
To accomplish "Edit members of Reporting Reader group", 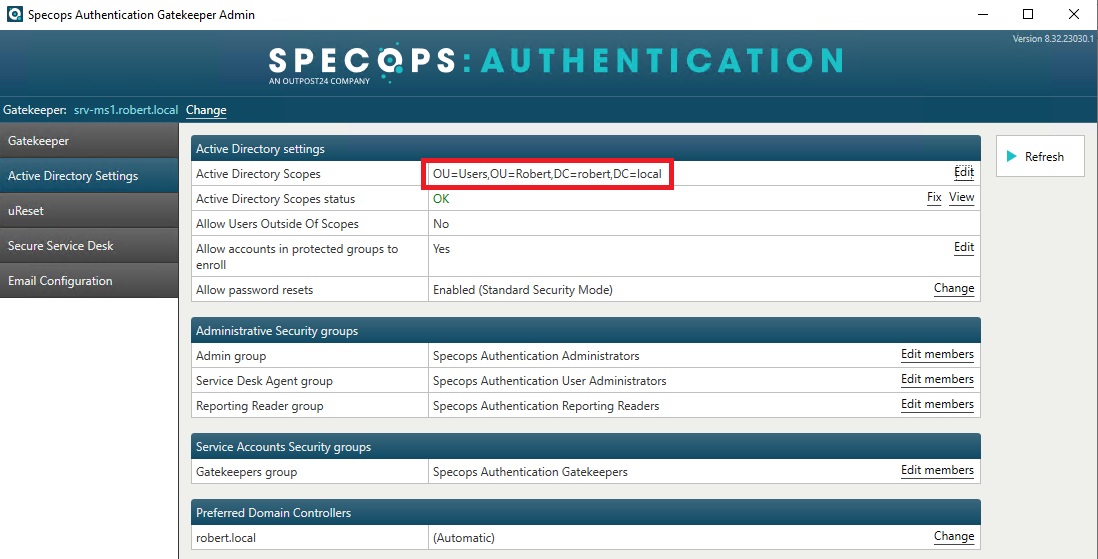I will [x=937, y=405].
